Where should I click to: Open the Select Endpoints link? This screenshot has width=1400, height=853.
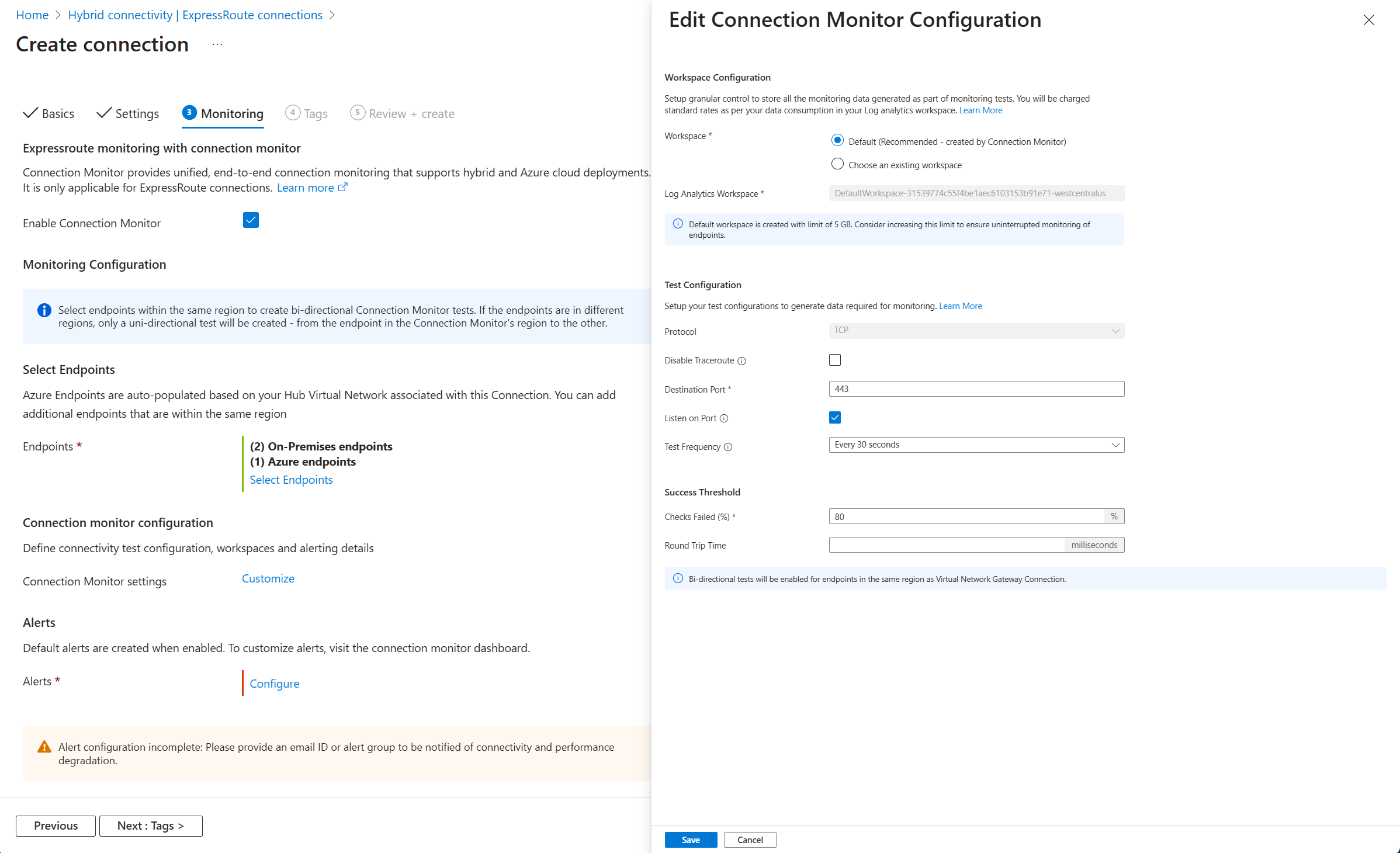291,480
